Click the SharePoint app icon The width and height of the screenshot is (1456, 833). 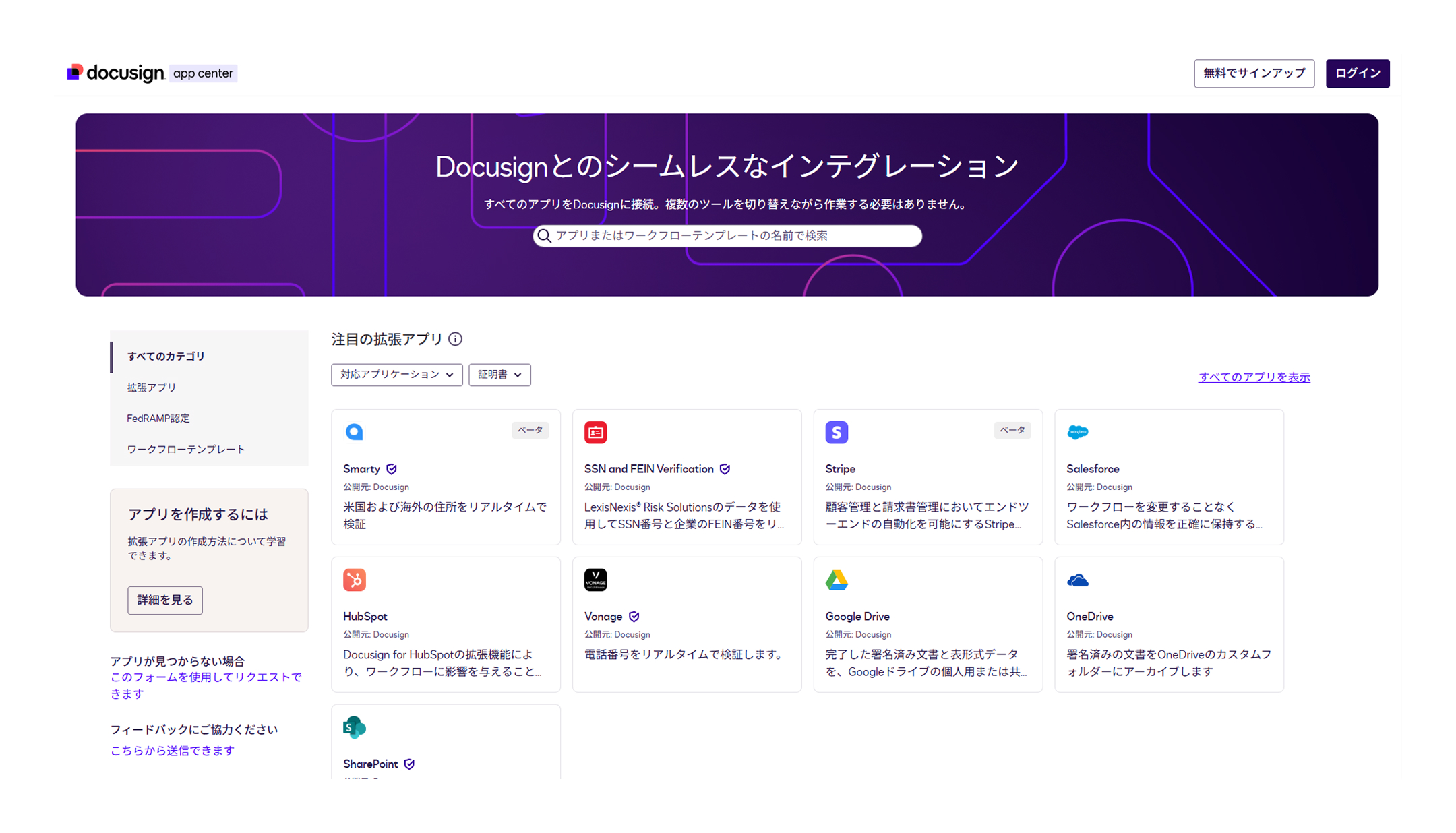354,727
